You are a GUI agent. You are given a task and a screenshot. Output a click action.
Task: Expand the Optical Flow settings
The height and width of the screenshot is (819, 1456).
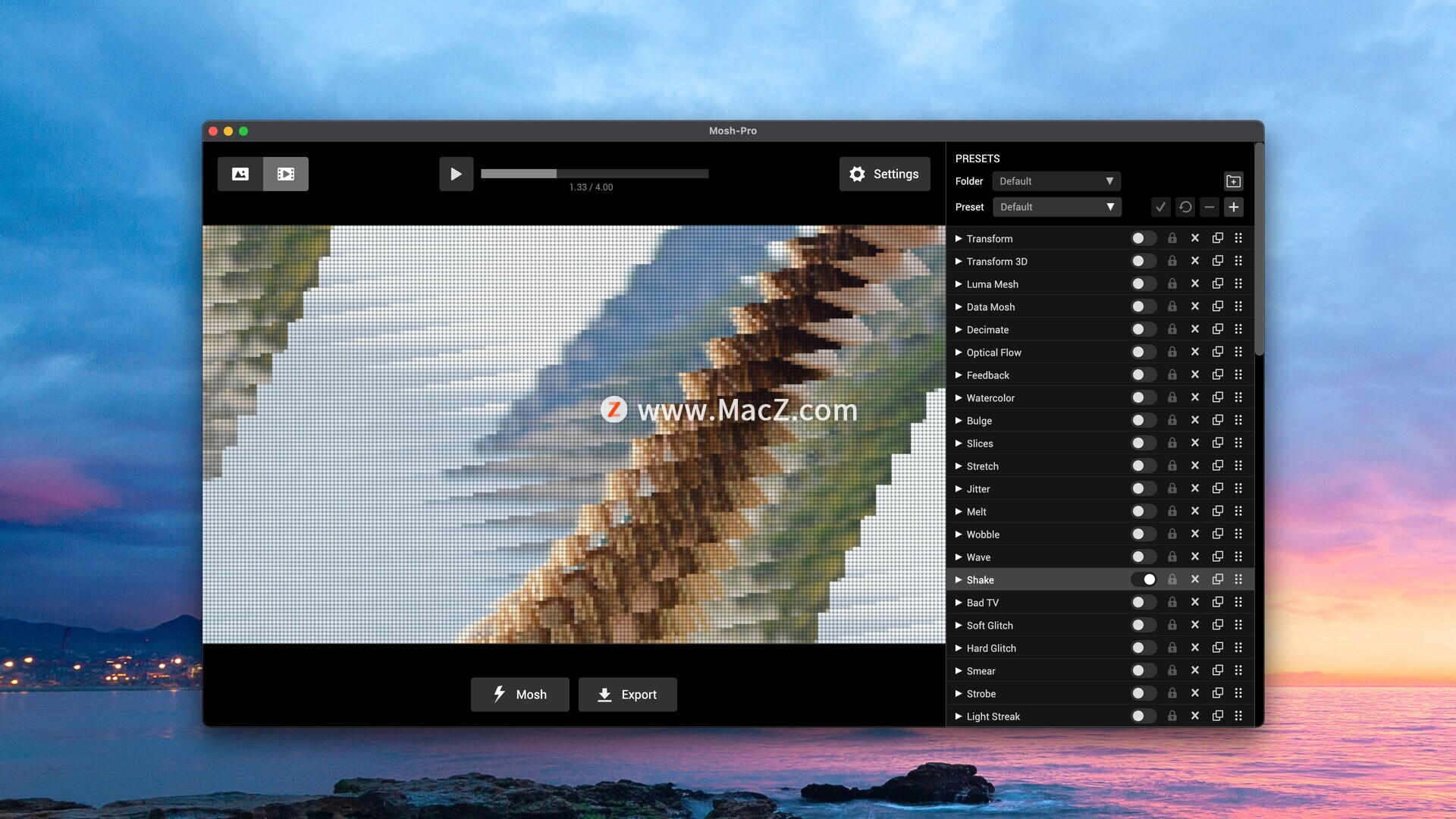[x=959, y=353]
